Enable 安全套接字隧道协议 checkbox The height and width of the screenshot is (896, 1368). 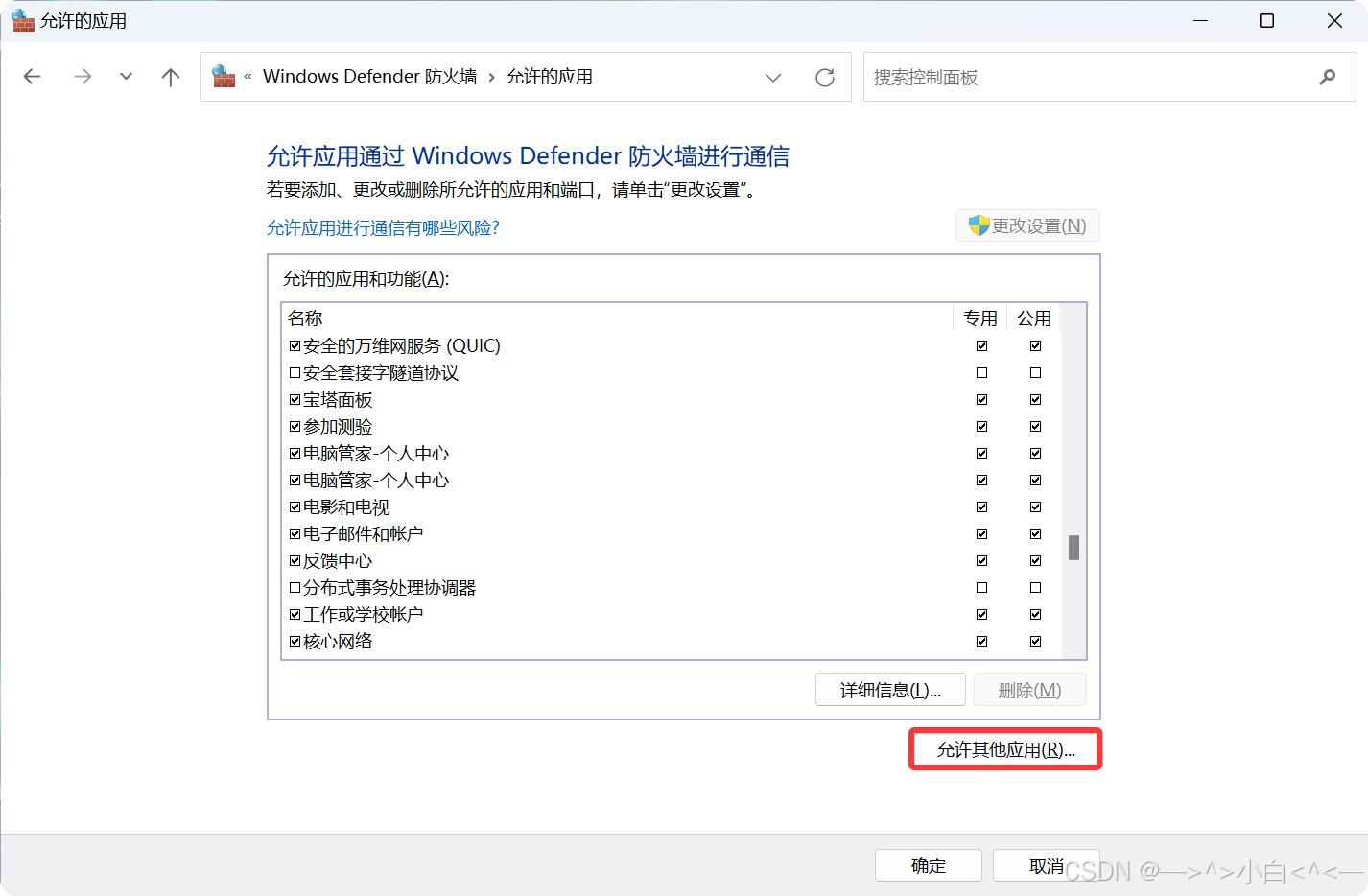point(295,372)
